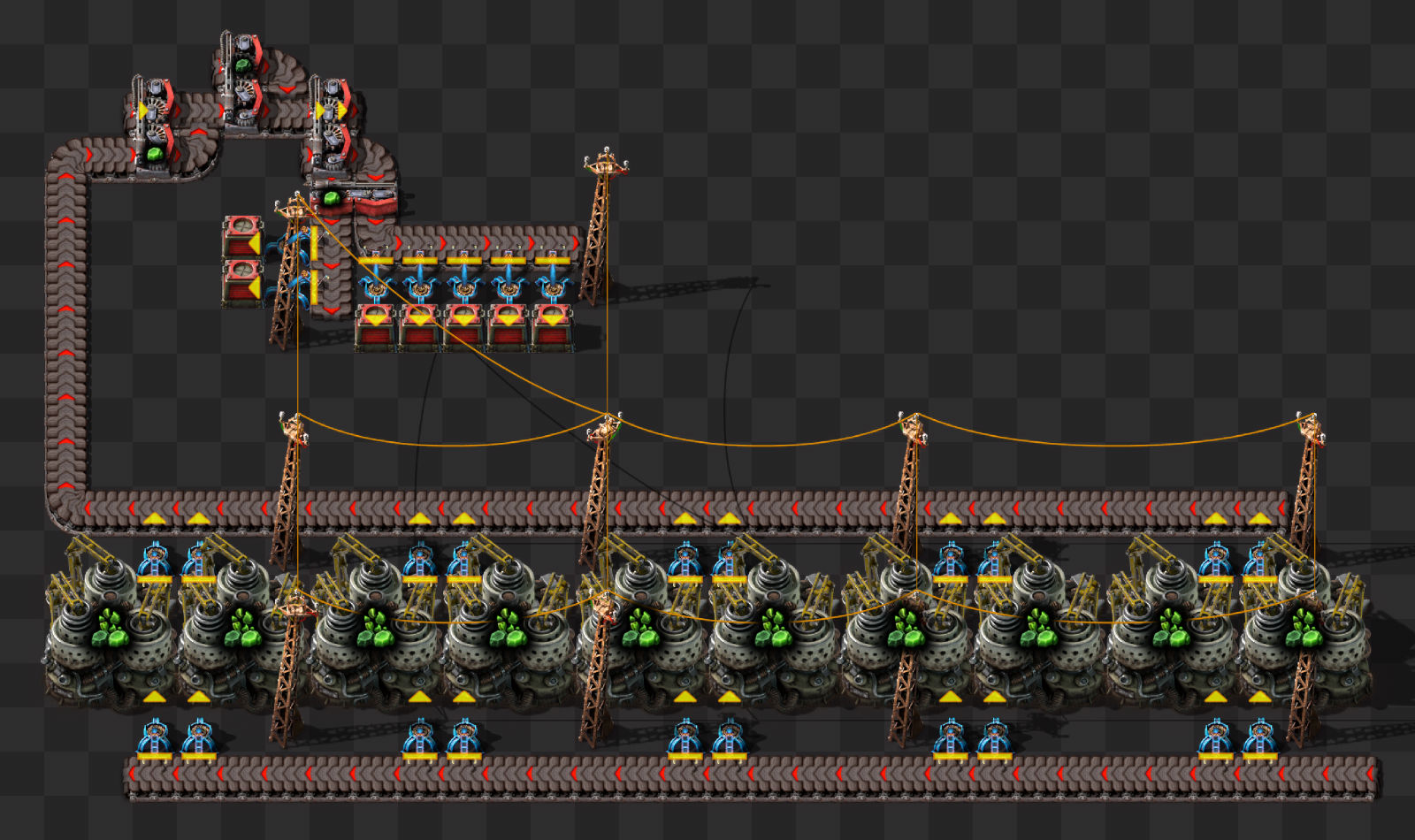
Task: Choose the input inserter below the leftmost centrifuge
Action: point(155,739)
